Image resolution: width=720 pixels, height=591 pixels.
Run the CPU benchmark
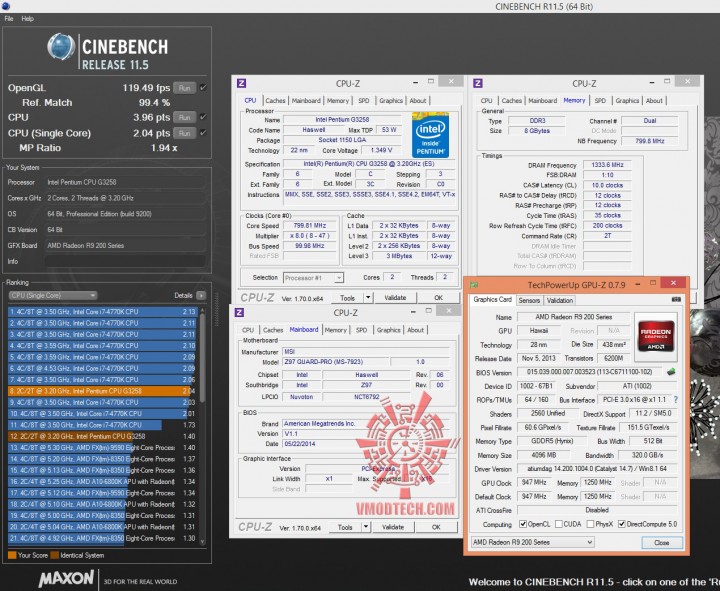[185, 118]
